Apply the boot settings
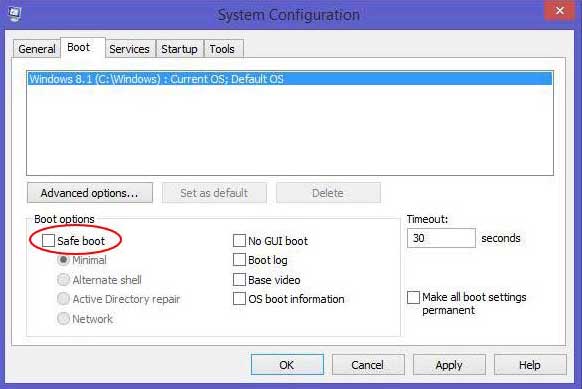This screenshot has height=389, width=582. click(x=449, y=365)
